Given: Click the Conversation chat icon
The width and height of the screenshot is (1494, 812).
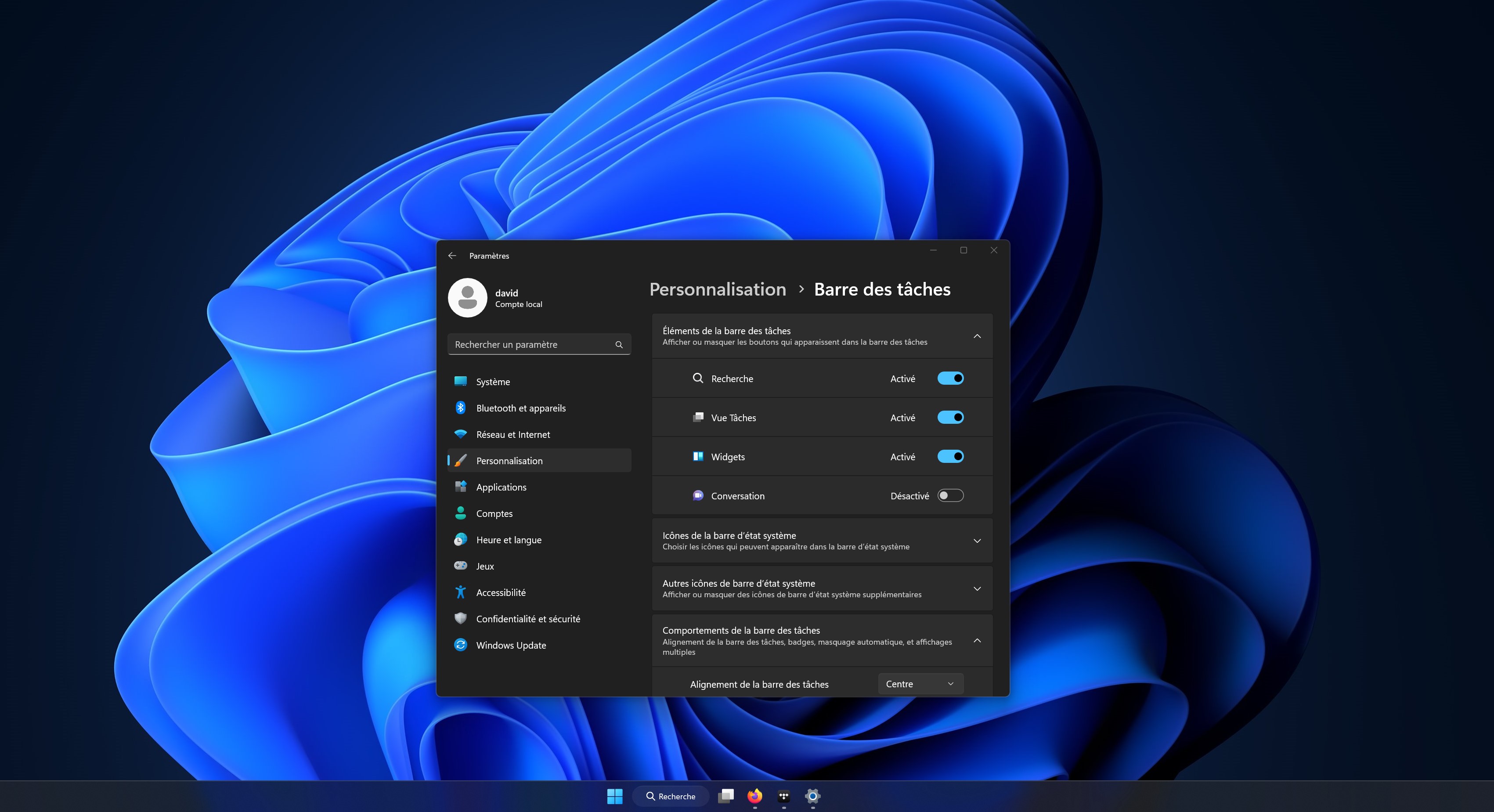Looking at the screenshot, I should click(698, 495).
